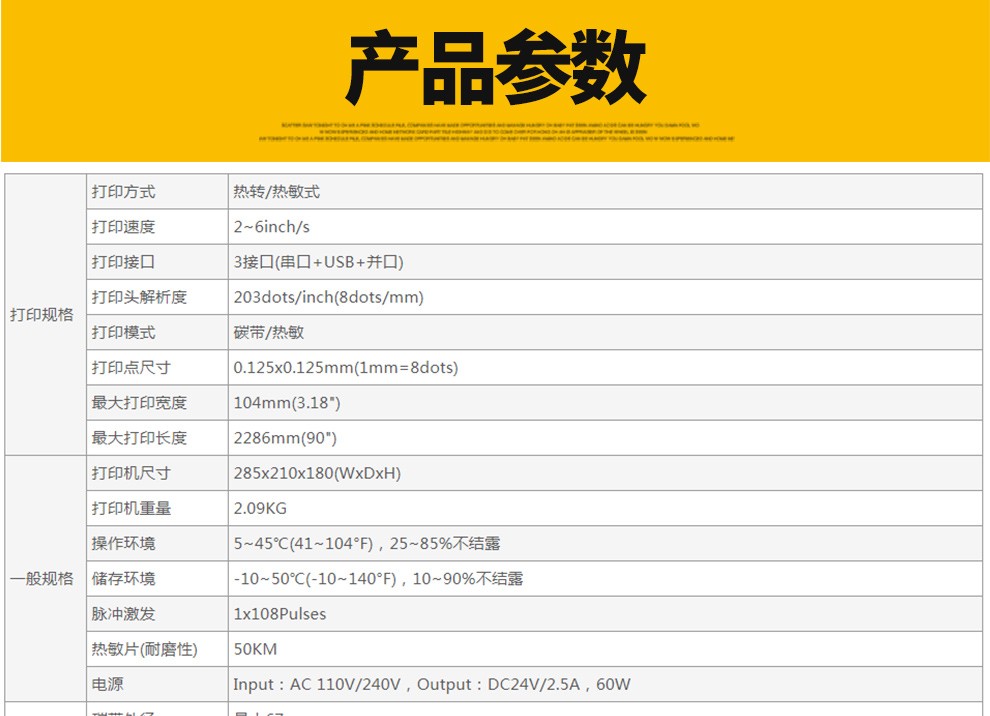Select the 50KM value

click(x=255, y=649)
